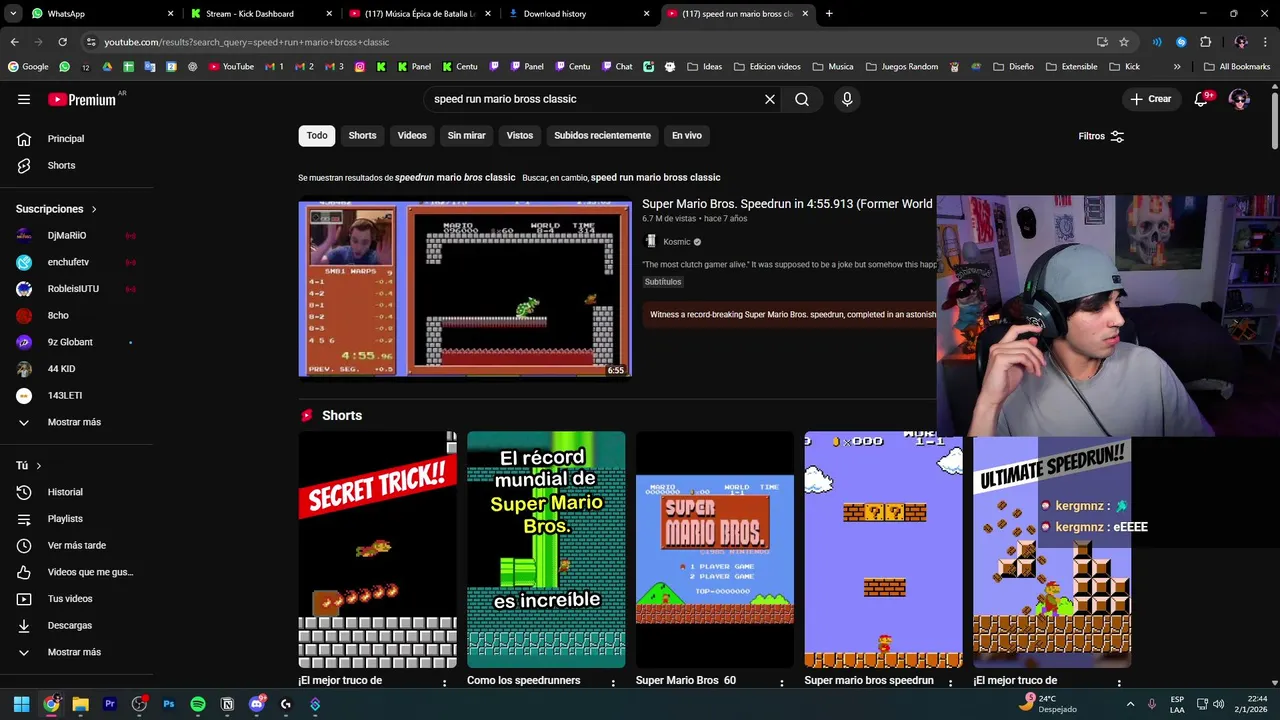Open the YouTube hamburger guide menu
This screenshot has width=1280, height=720.
24,99
